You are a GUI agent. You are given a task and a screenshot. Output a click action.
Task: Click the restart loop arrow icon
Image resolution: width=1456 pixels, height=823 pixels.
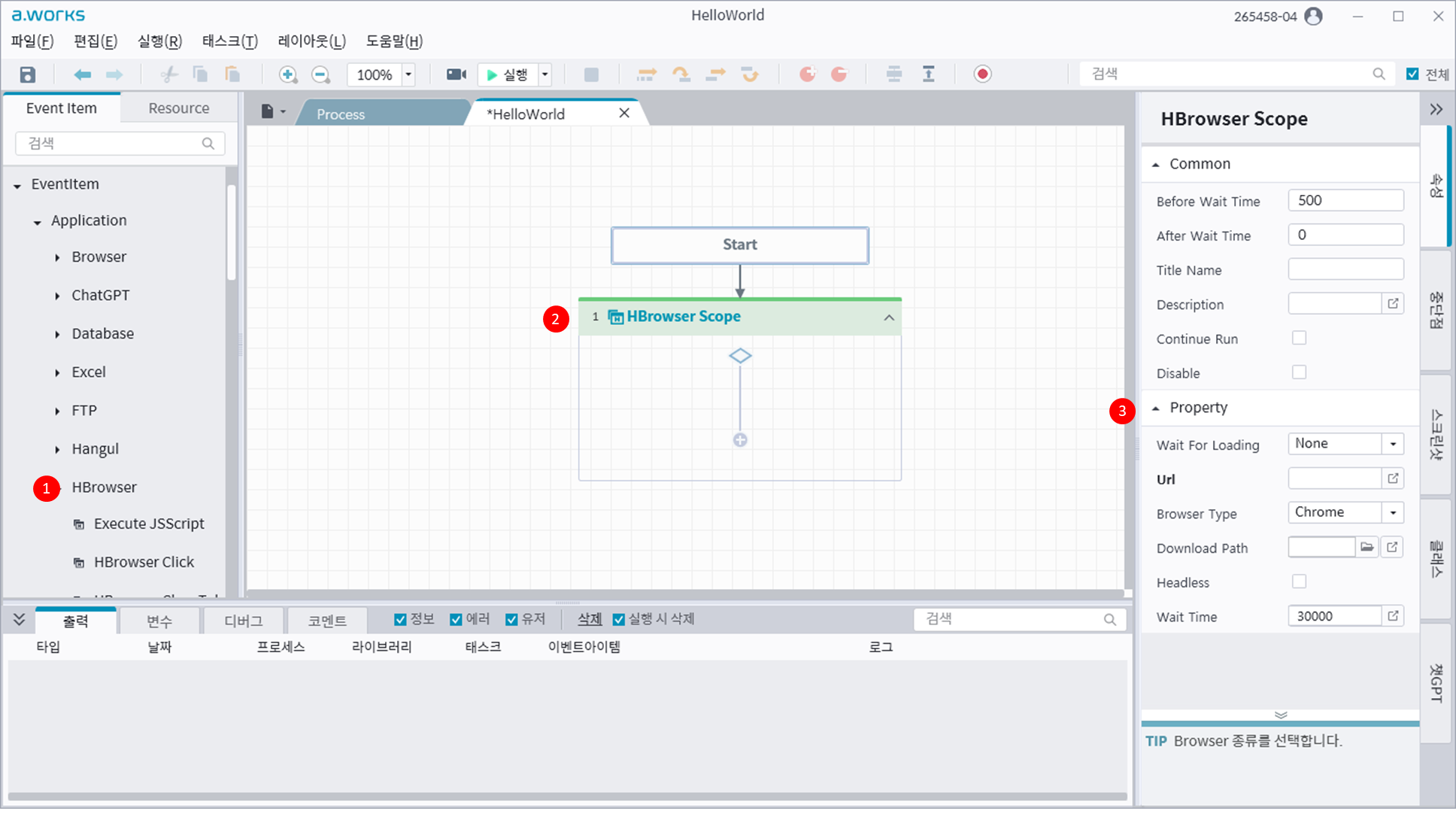[750, 74]
